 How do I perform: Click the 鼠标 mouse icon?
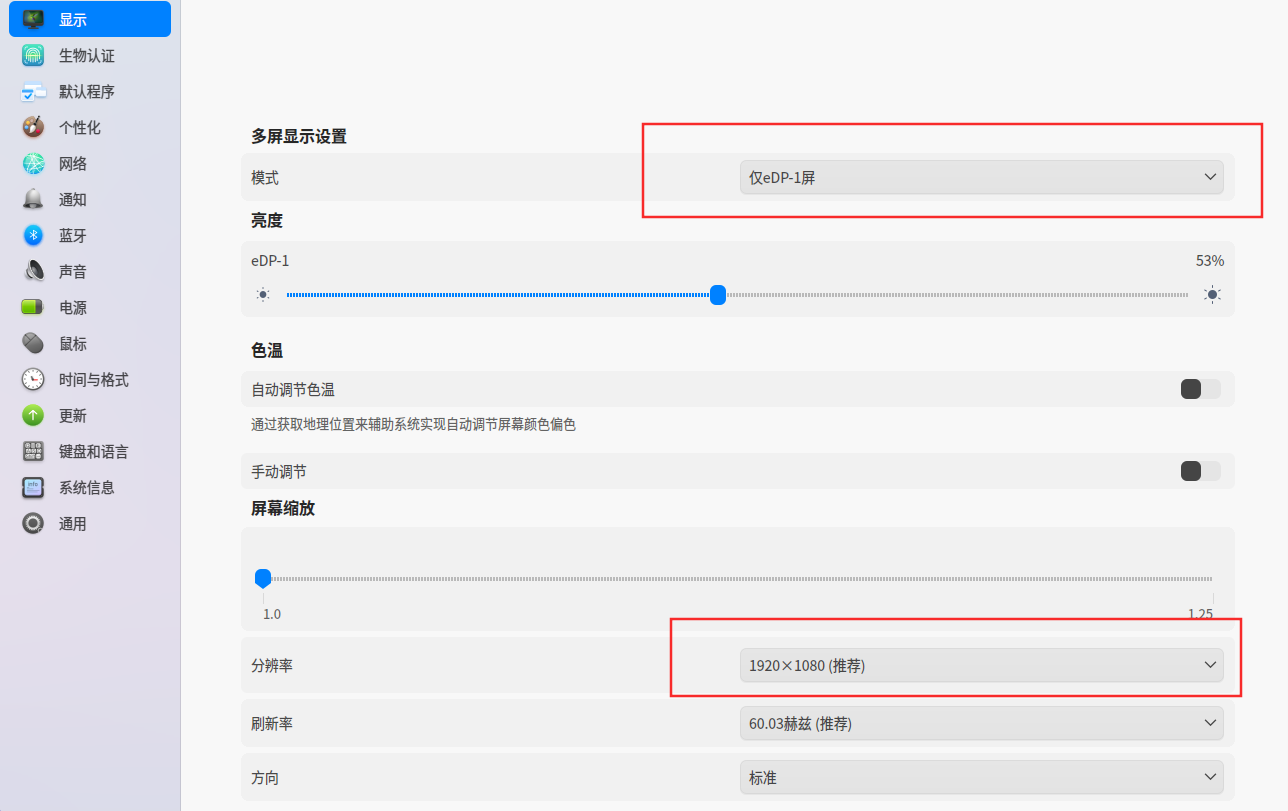tap(34, 343)
